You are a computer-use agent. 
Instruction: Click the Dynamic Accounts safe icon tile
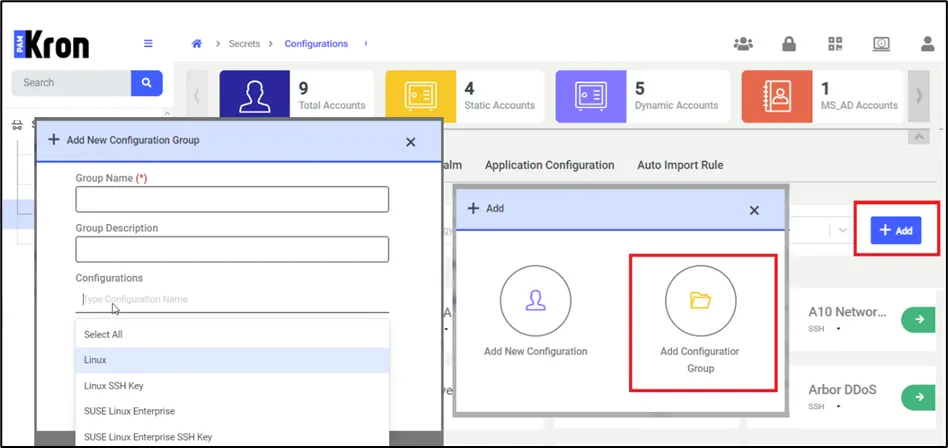coord(591,96)
